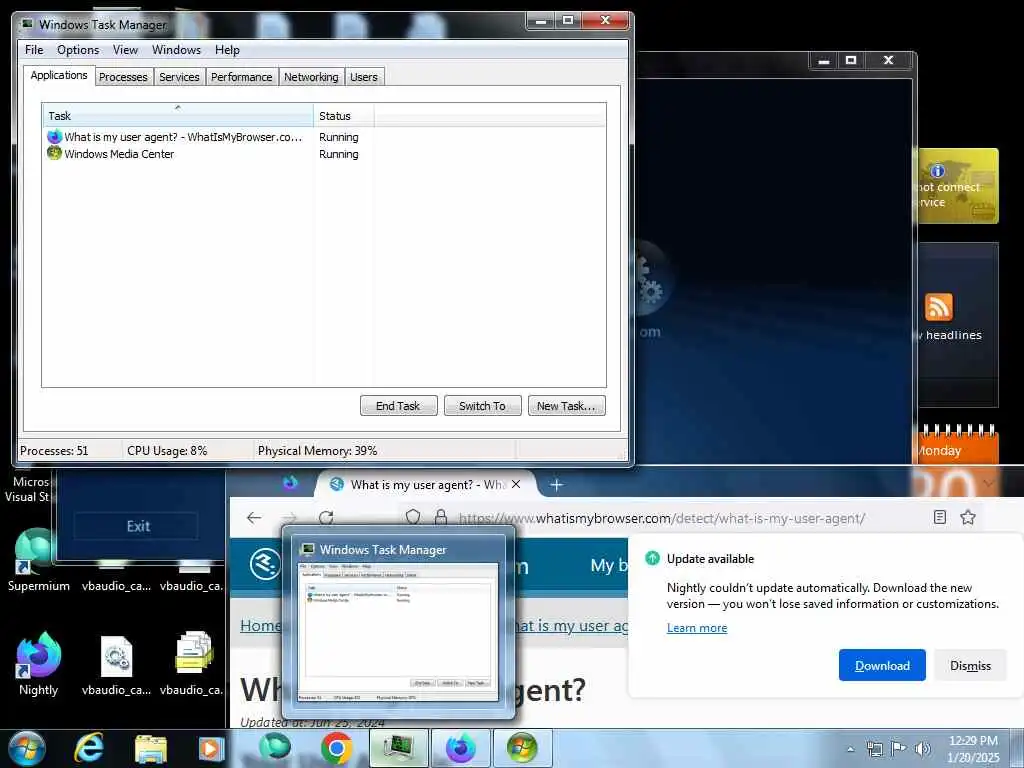
Task: Open Action Center flag icon
Action: [x=899, y=748]
